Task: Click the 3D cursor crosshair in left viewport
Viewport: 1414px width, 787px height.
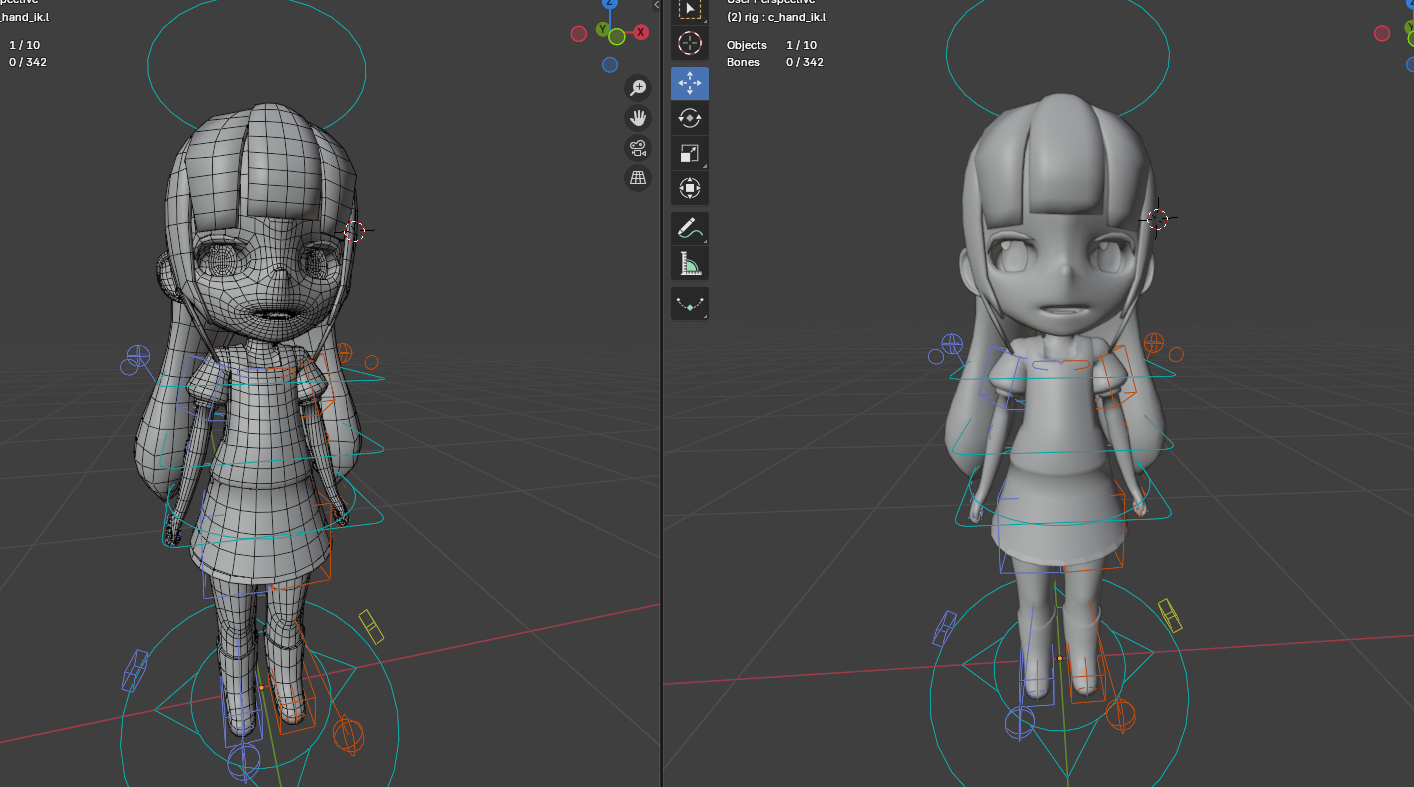Action: click(355, 231)
